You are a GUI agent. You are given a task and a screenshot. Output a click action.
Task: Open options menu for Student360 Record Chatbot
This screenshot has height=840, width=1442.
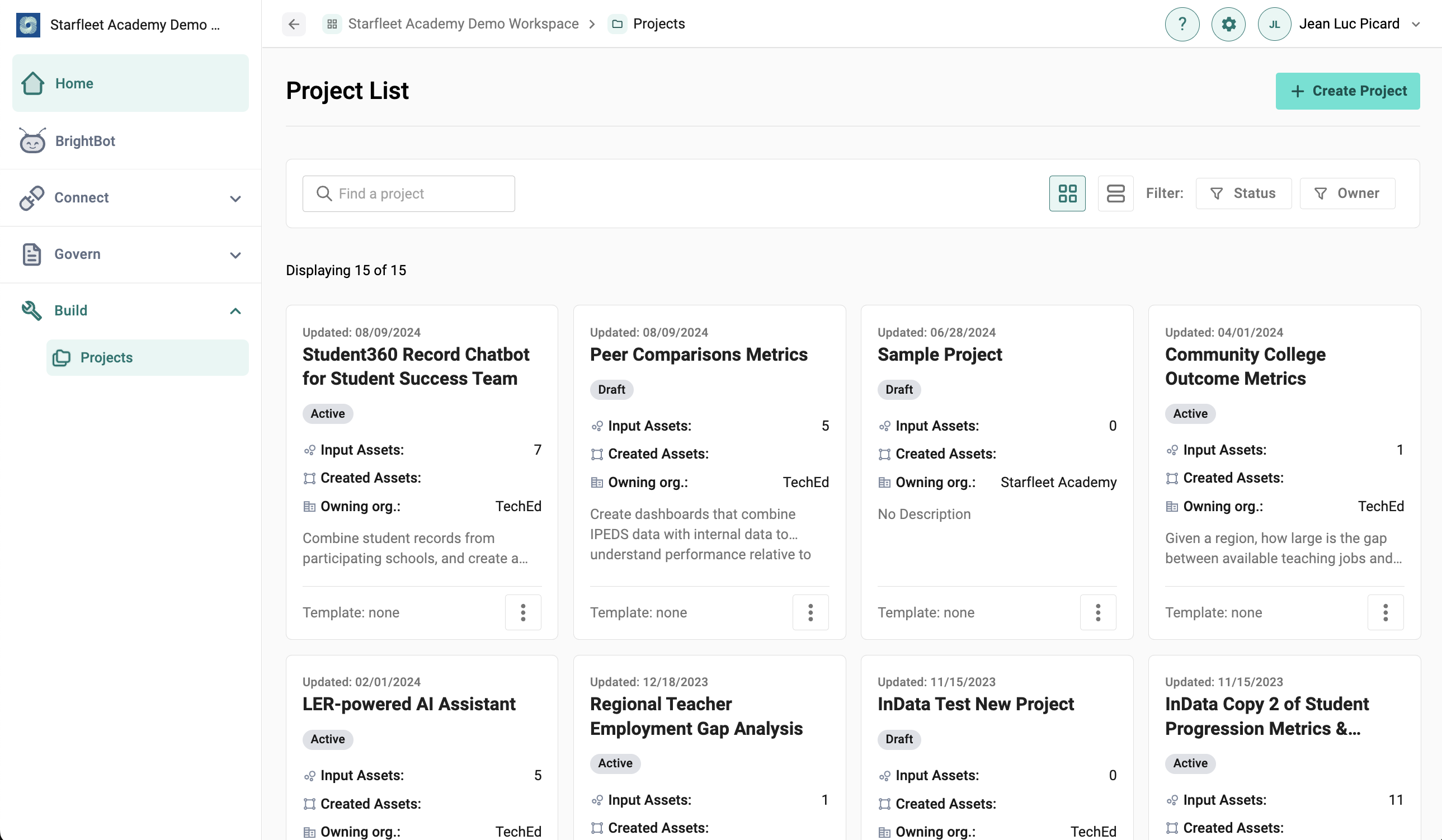pyautogui.click(x=523, y=612)
